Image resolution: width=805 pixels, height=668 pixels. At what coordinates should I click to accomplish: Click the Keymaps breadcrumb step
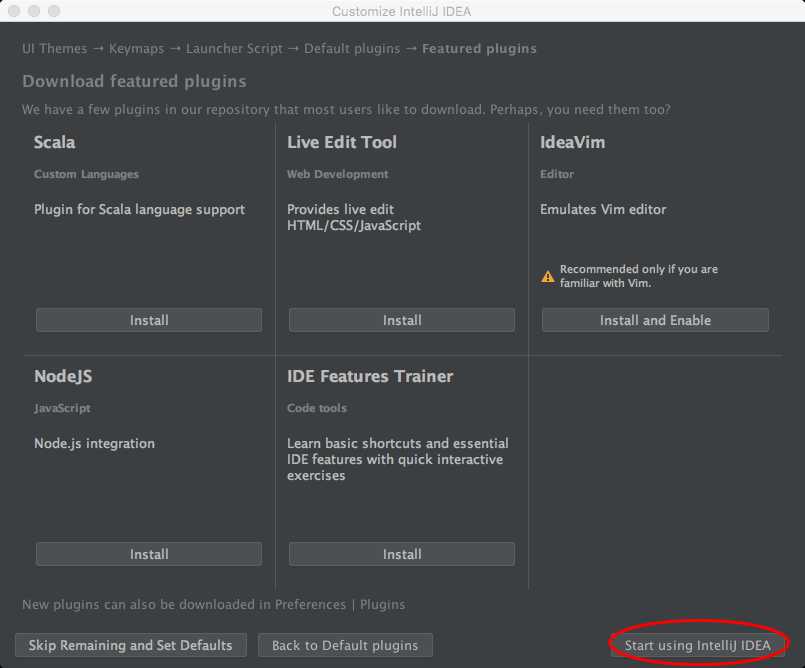click(x=136, y=49)
